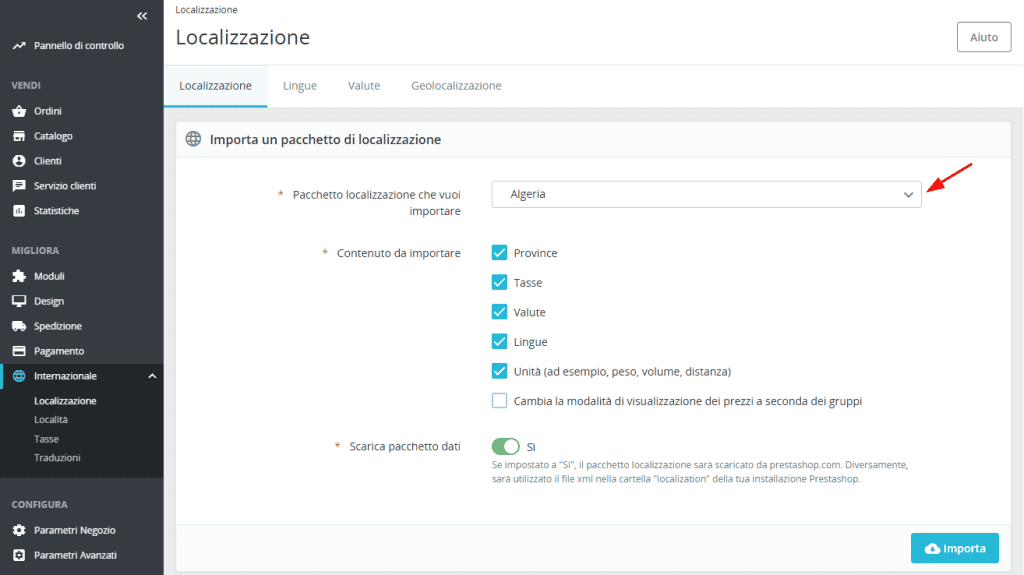
Task: Select the Localita submenu entry
Action: point(51,419)
